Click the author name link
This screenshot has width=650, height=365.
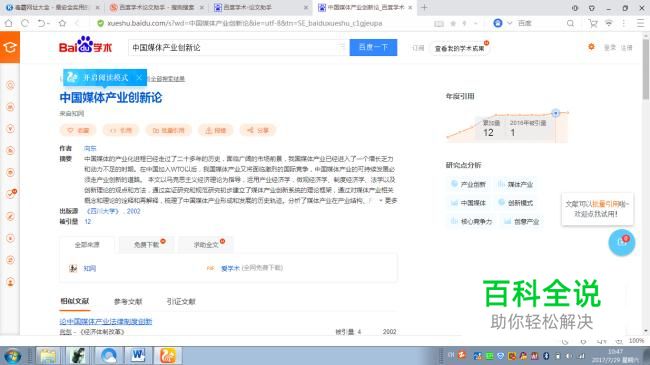90,148
